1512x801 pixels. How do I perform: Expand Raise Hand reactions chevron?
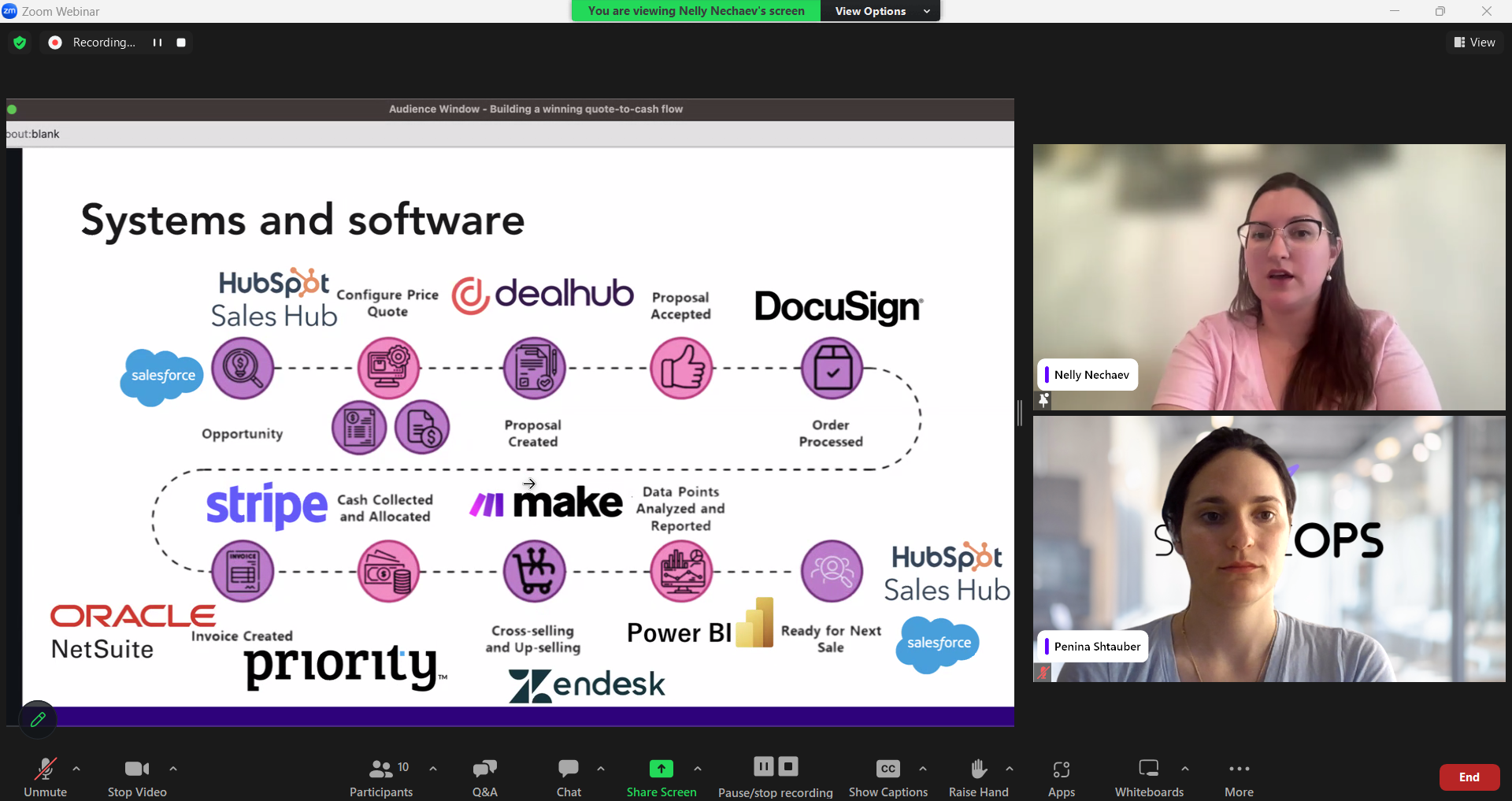click(x=1010, y=768)
